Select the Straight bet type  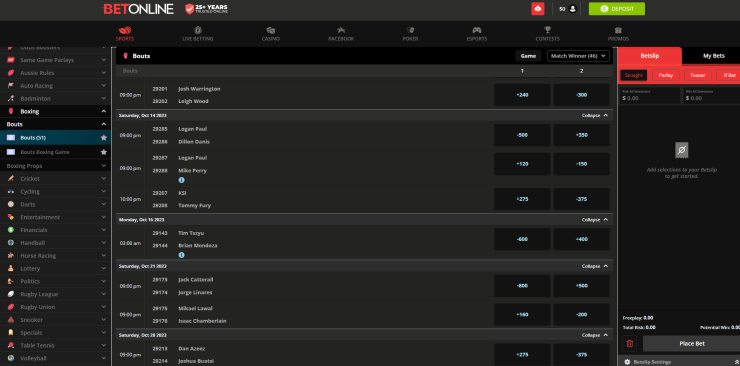633,75
